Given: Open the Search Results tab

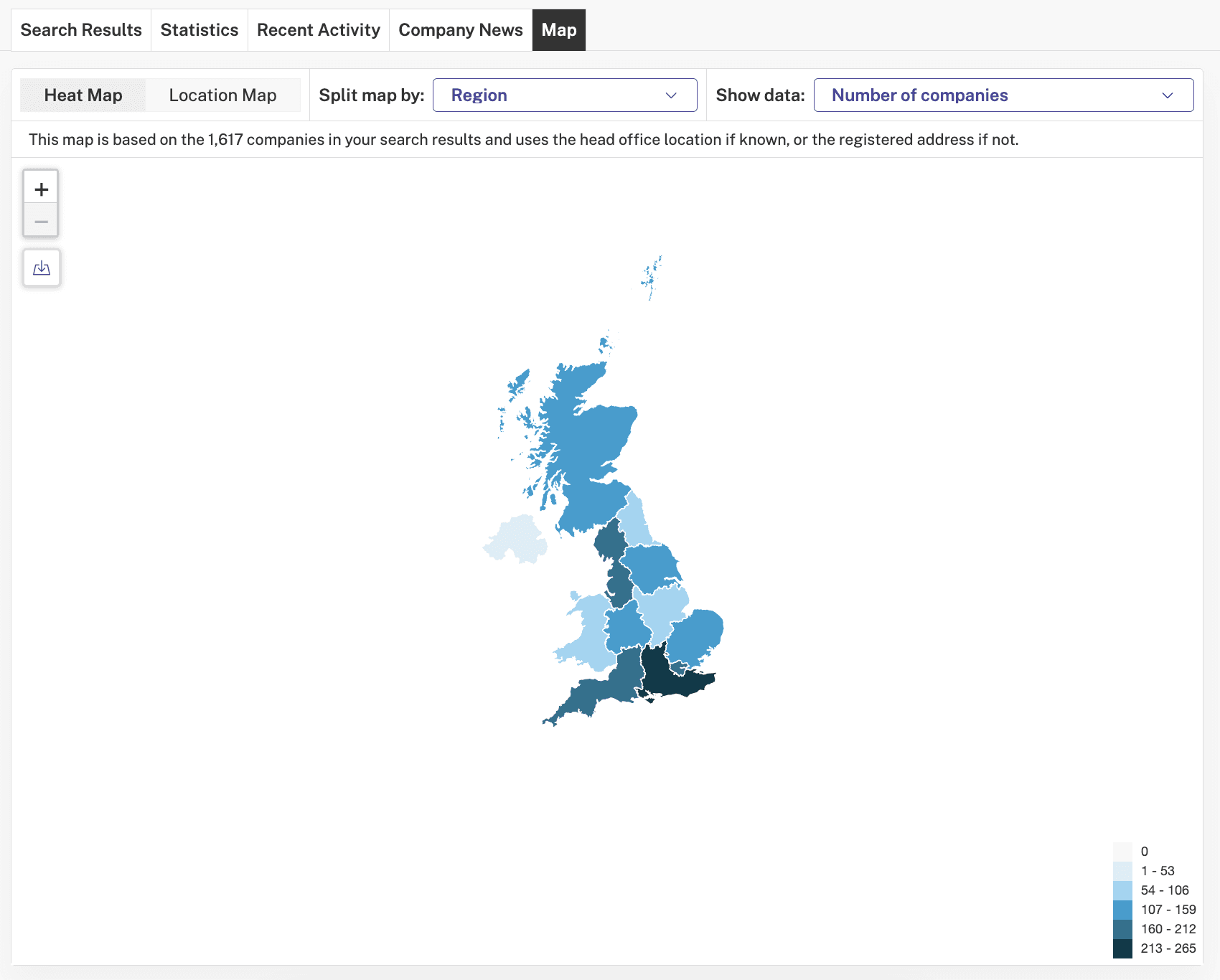Looking at the screenshot, I should (81, 30).
